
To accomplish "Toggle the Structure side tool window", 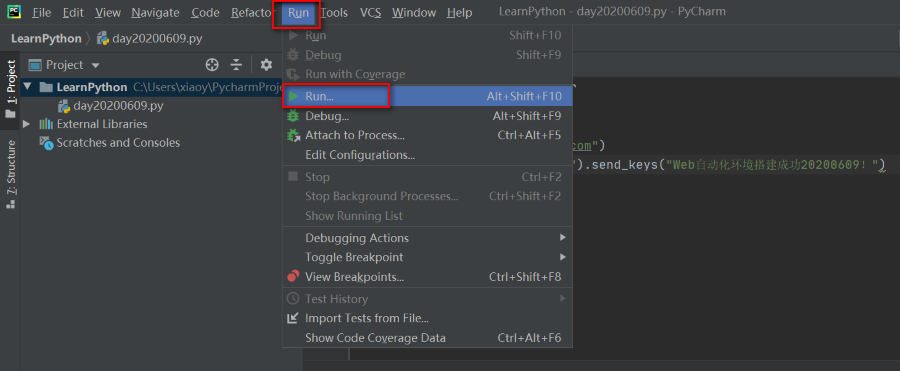I will click(x=10, y=174).
